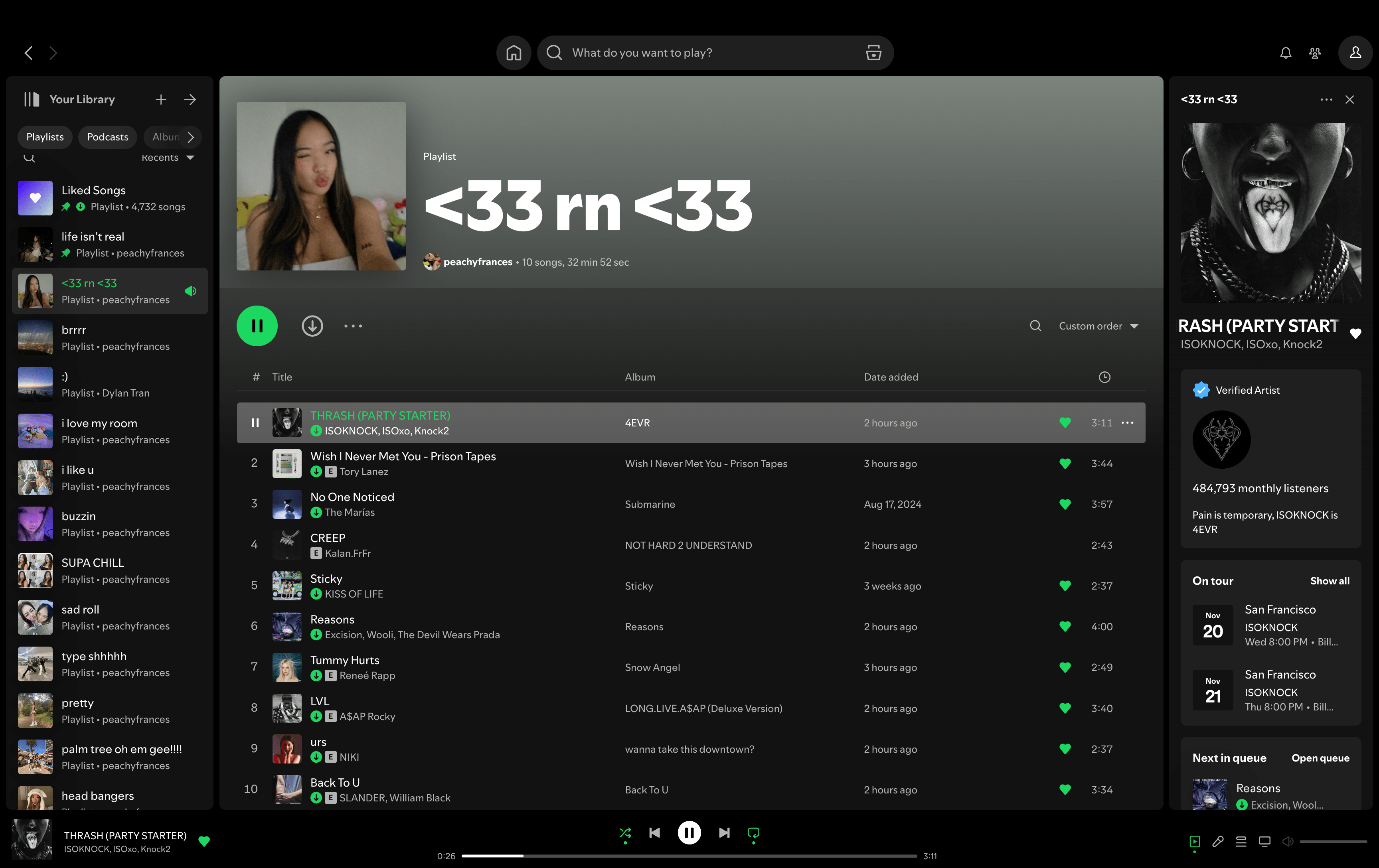The width and height of the screenshot is (1379, 868).
Task: Mute using the volume speaker icon
Action: (1287, 841)
